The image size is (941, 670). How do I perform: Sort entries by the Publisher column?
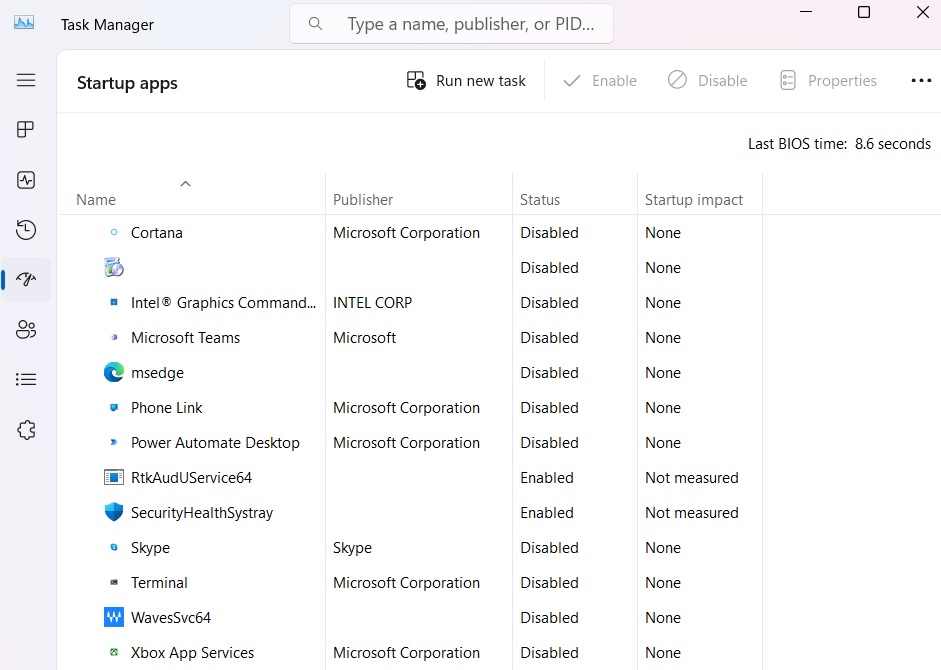tap(363, 199)
